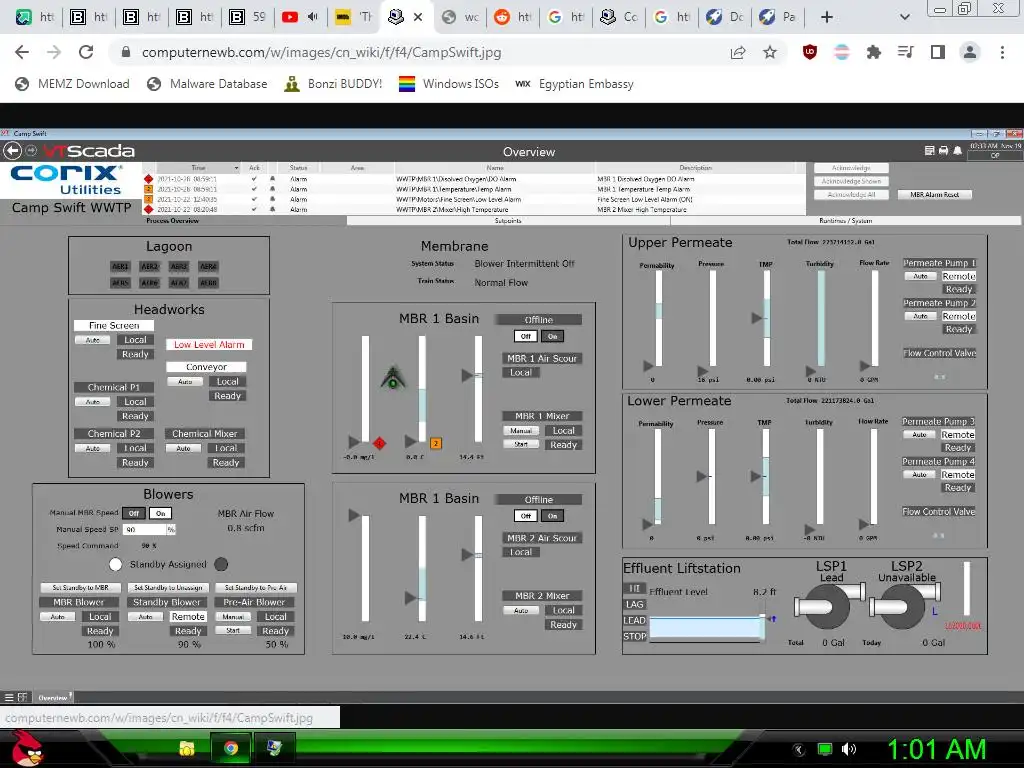Viewport: 1024px width, 768px height.
Task: Go back with Chrome's back arrow
Action: click(22, 52)
